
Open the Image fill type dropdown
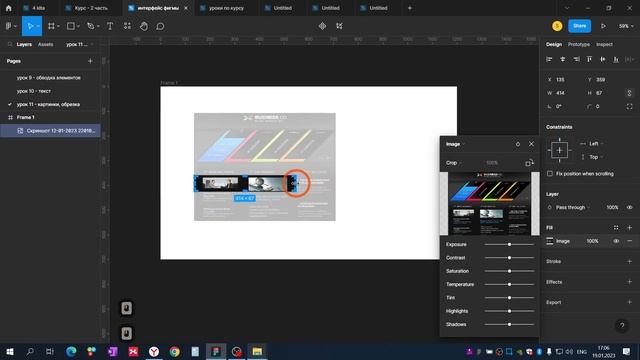(456, 144)
